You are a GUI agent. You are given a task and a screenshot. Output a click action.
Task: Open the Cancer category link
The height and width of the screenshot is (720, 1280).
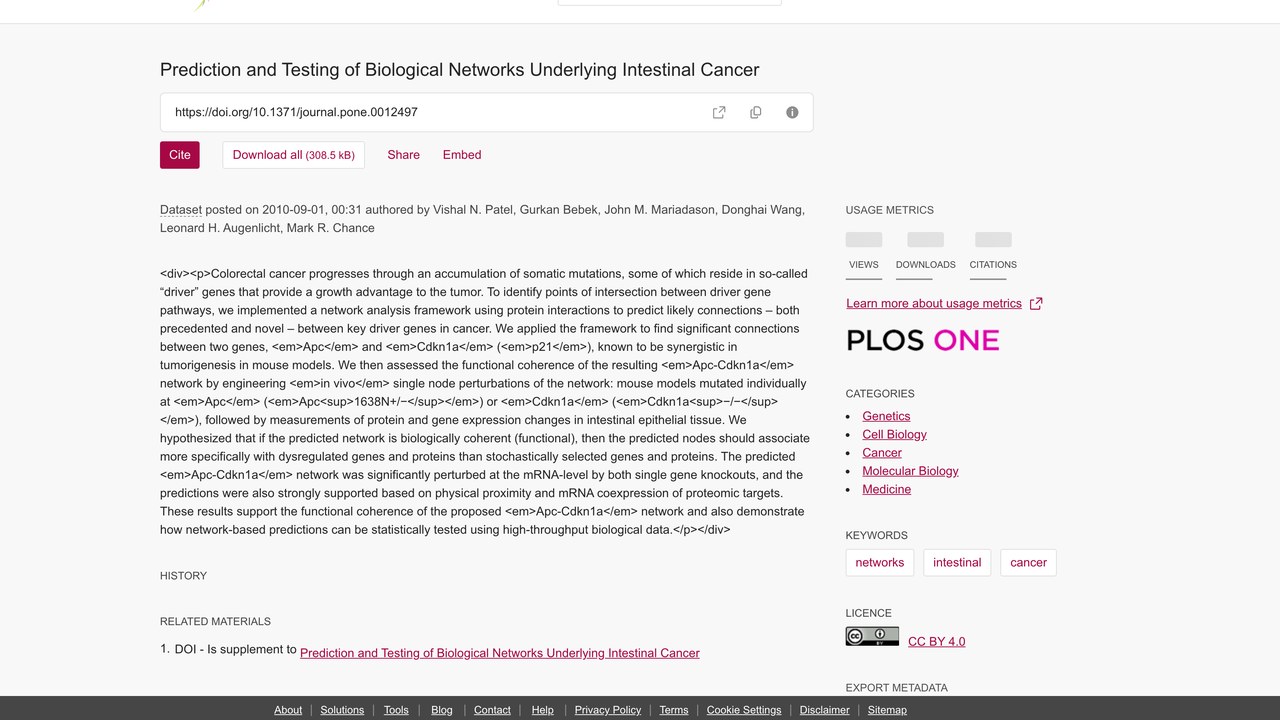(x=882, y=452)
